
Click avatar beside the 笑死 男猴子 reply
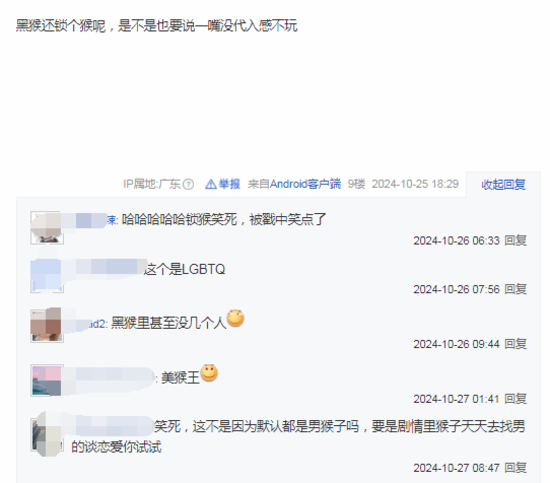pyautogui.click(x=47, y=435)
